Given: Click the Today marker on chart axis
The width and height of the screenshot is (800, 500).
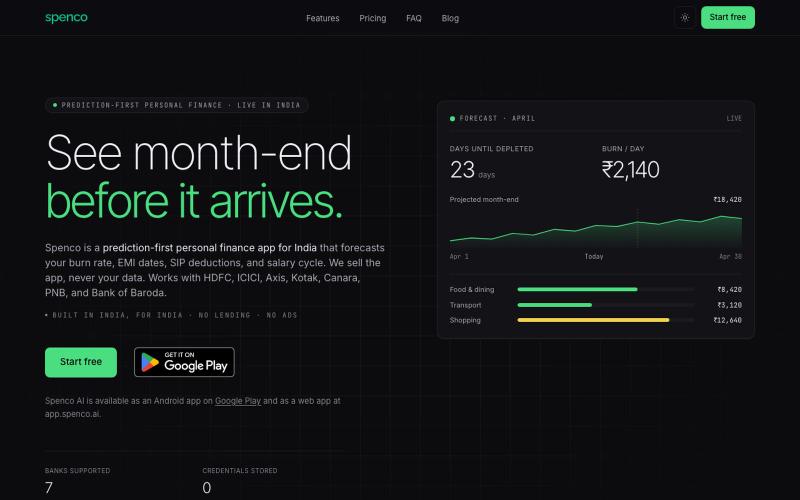Looking at the screenshot, I should [x=594, y=257].
